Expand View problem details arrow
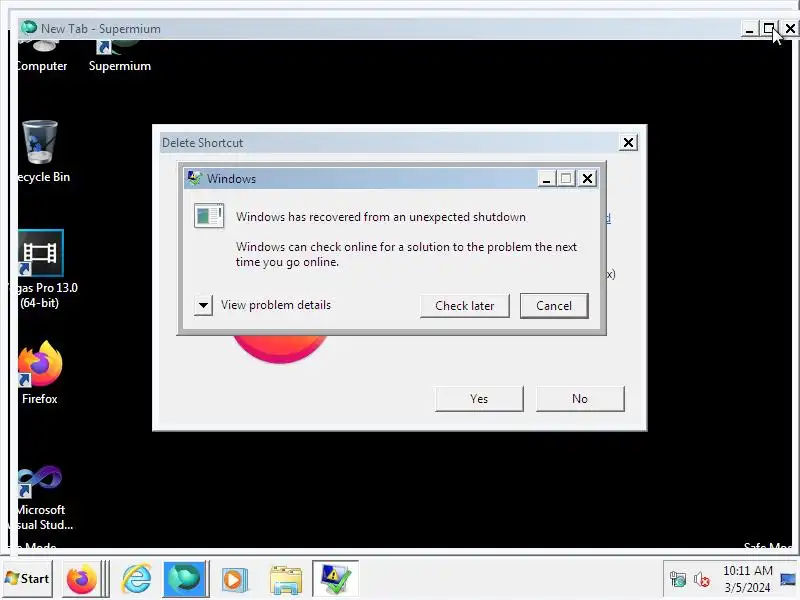 point(203,306)
